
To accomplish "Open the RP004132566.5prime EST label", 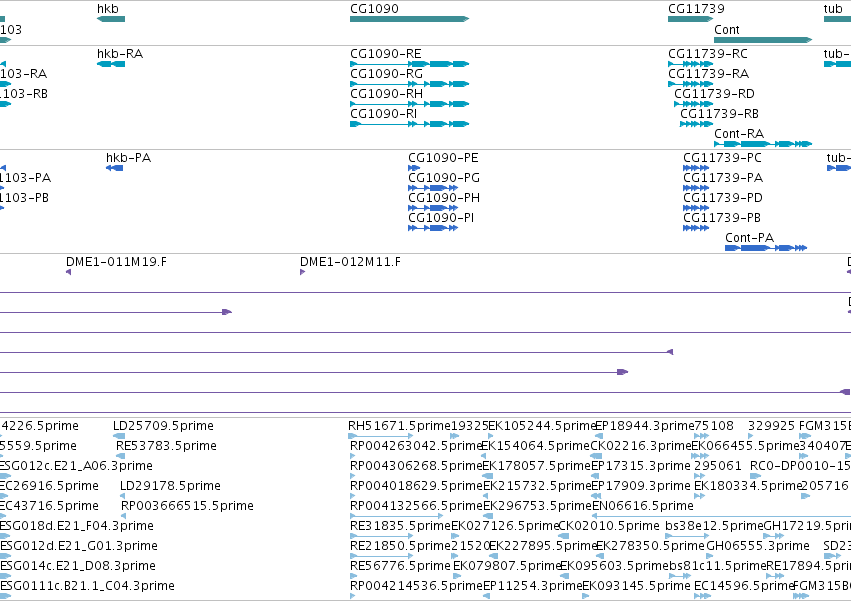I will click(416, 505).
